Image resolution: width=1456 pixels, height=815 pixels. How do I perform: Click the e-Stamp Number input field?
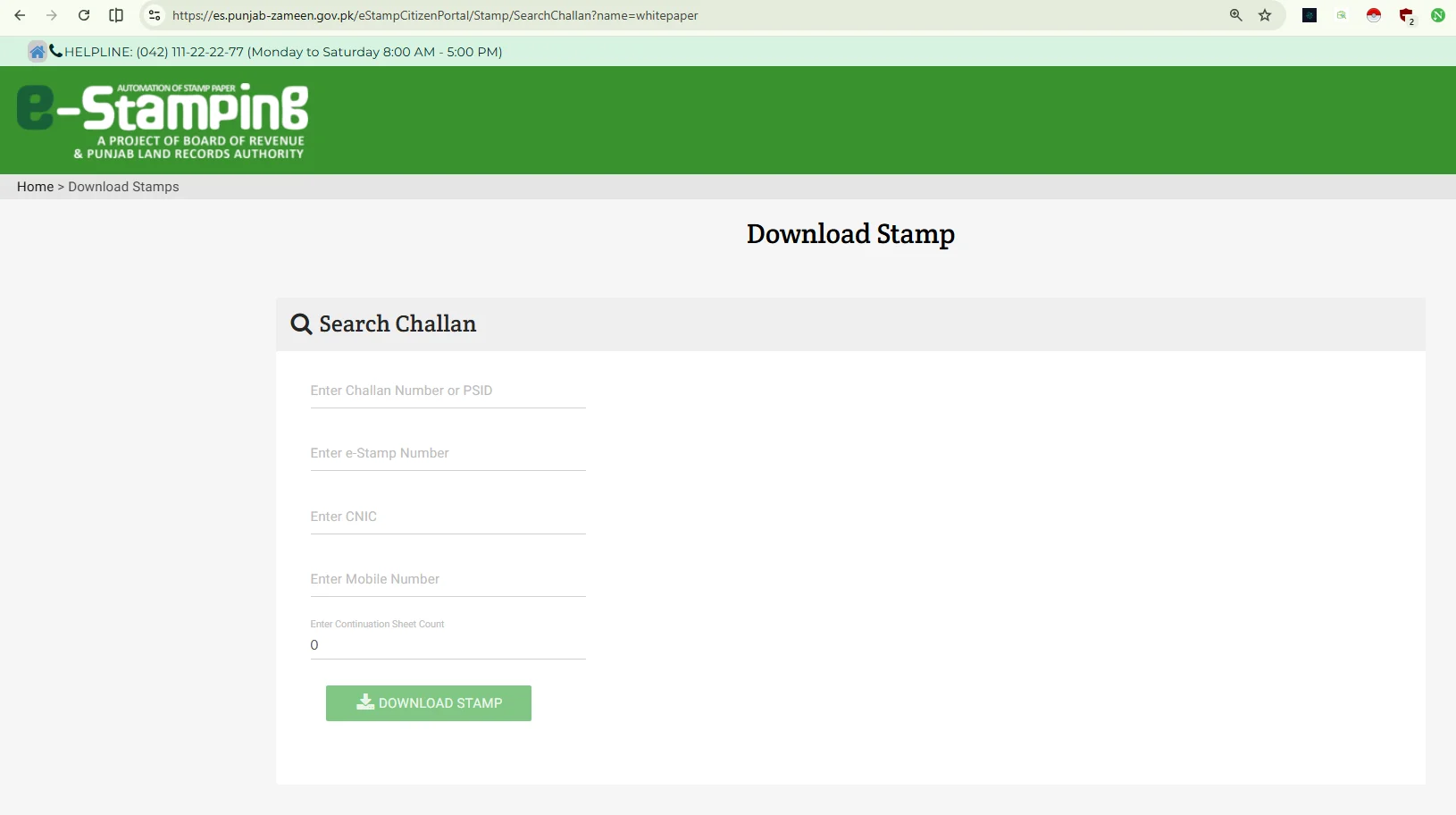448,454
